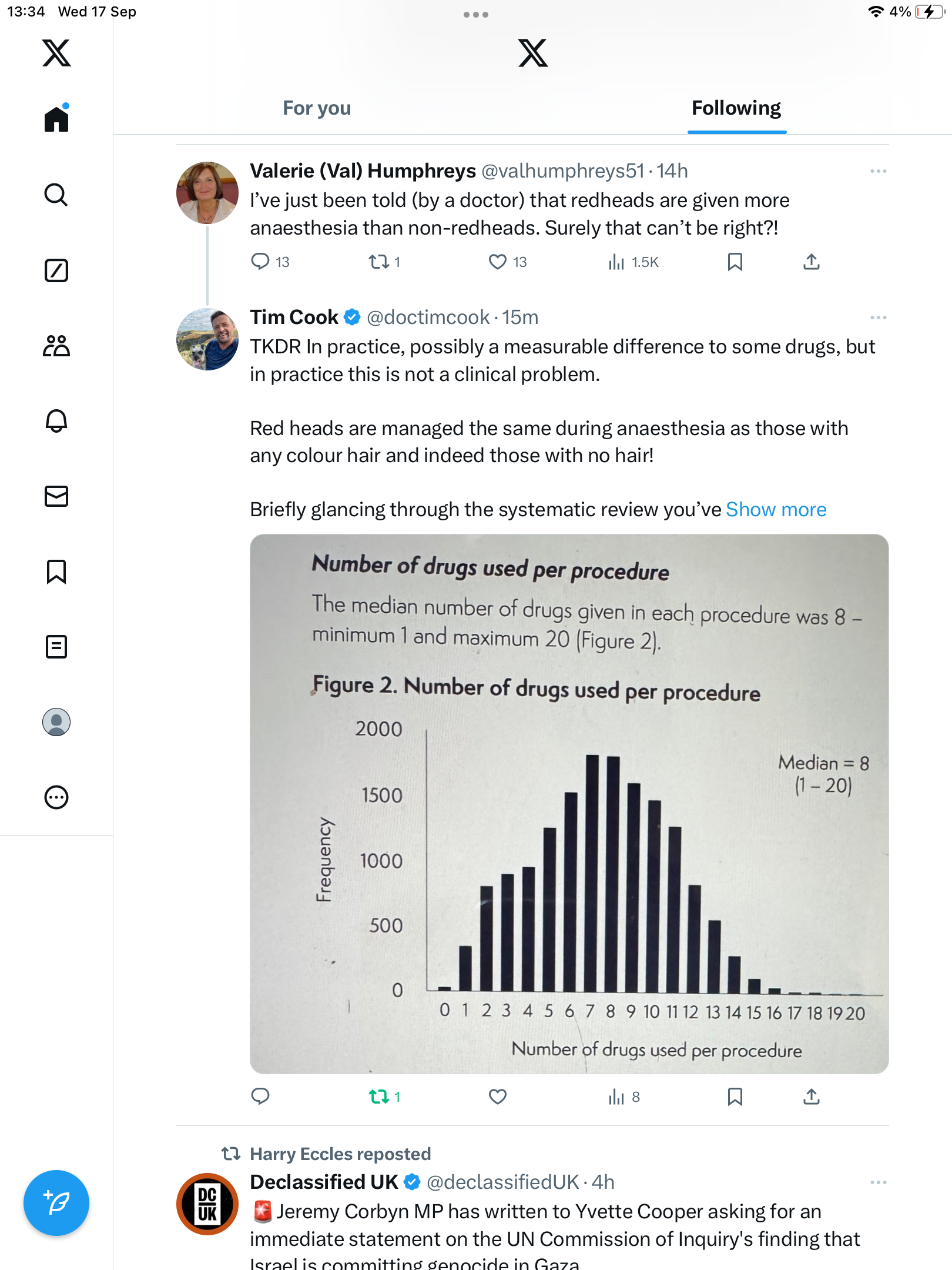This screenshot has width=952, height=1270.
Task: Like Valerie Humphreys' post
Action: (498, 262)
